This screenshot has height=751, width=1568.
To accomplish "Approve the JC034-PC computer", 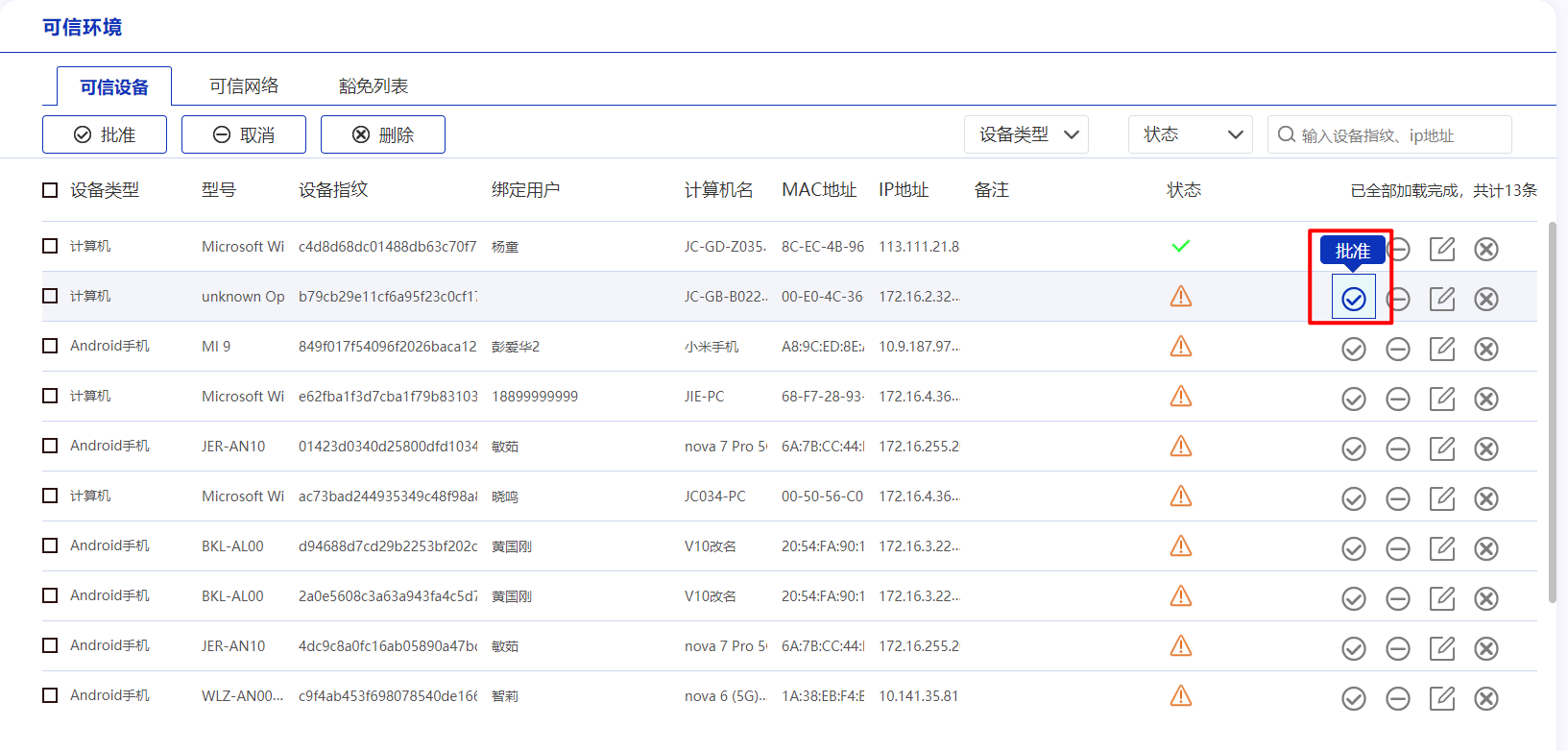I will tap(1354, 498).
